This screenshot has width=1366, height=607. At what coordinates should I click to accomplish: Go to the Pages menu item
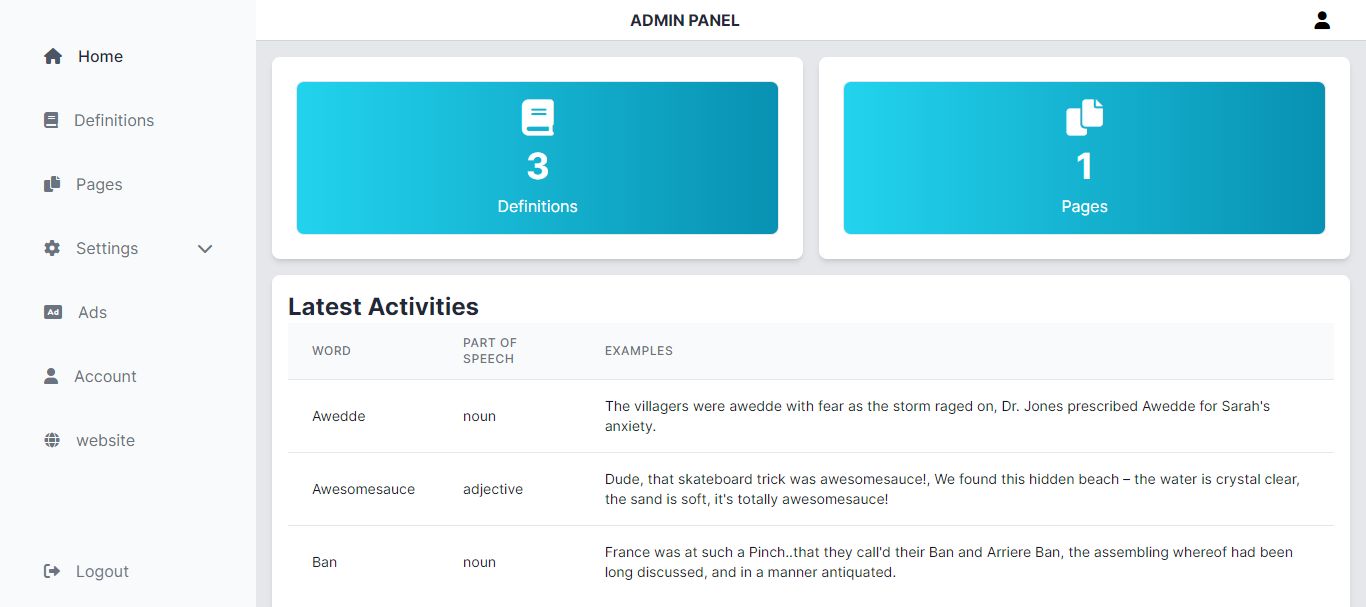pos(99,185)
